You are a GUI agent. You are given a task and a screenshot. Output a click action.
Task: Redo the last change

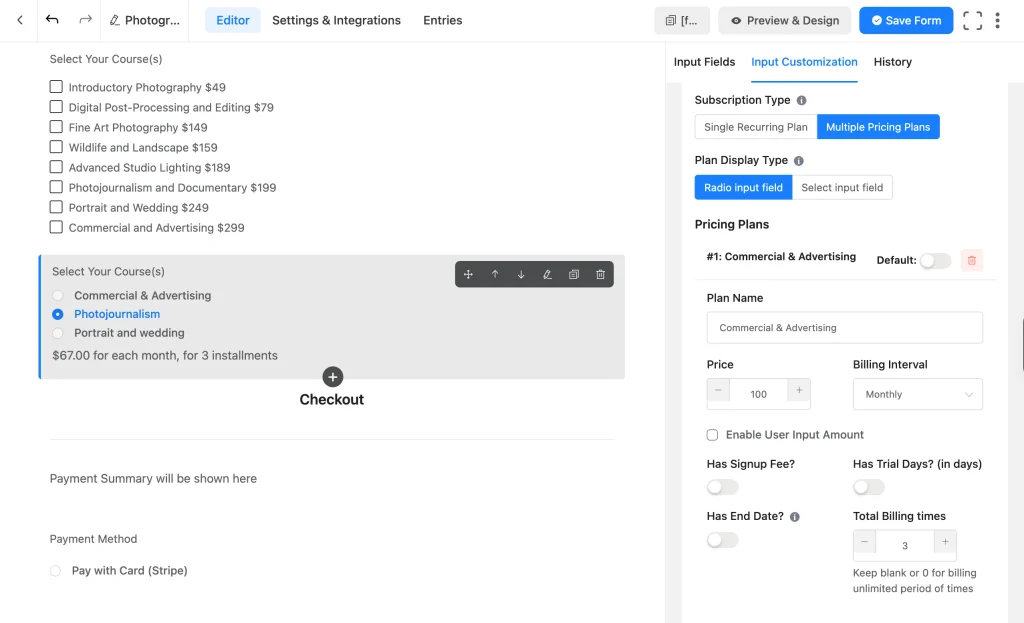coord(85,20)
